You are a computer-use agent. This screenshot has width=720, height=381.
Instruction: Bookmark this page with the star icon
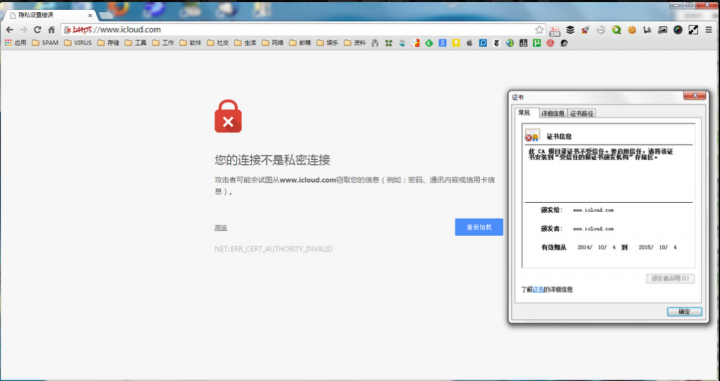tap(539, 30)
